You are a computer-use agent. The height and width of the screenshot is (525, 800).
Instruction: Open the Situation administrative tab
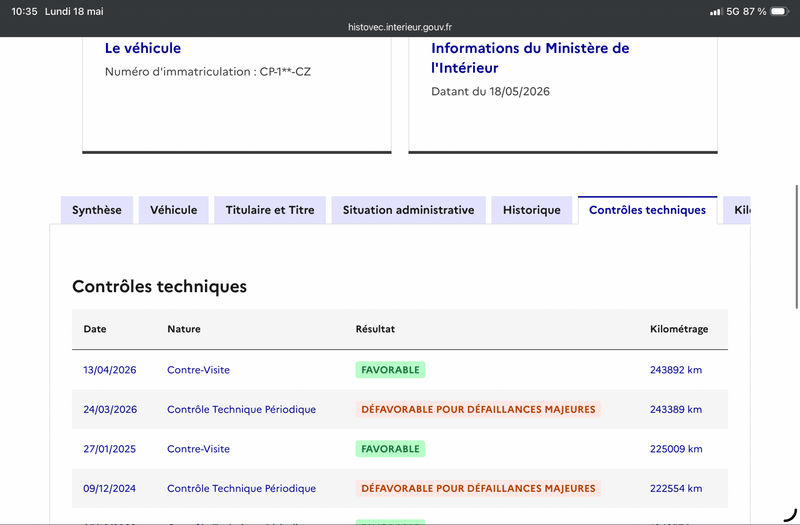pyautogui.click(x=408, y=210)
